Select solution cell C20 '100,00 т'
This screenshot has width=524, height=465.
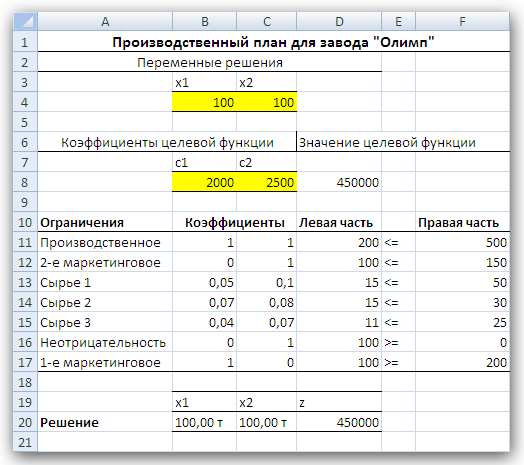(x=267, y=422)
